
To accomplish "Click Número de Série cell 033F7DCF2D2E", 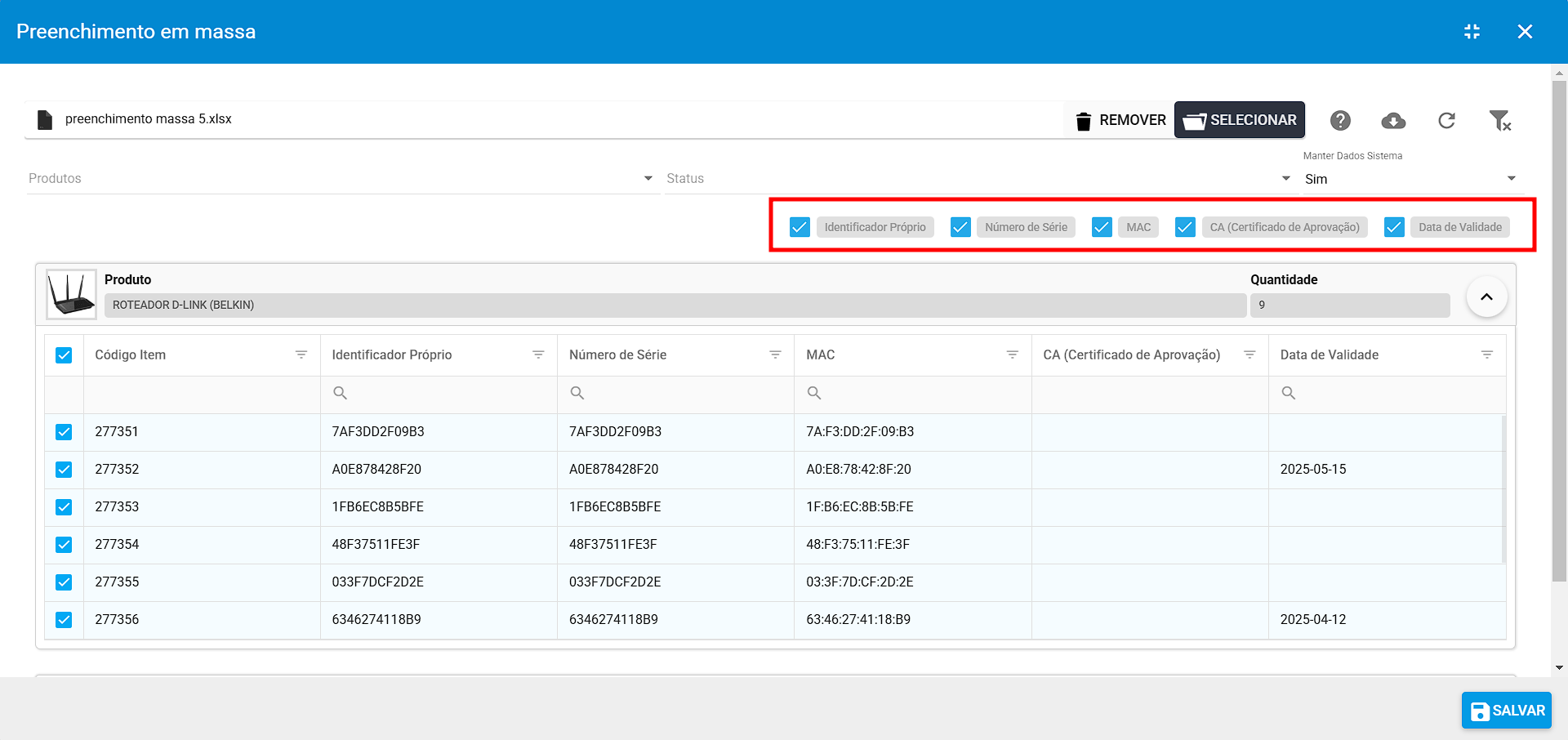I will [675, 582].
